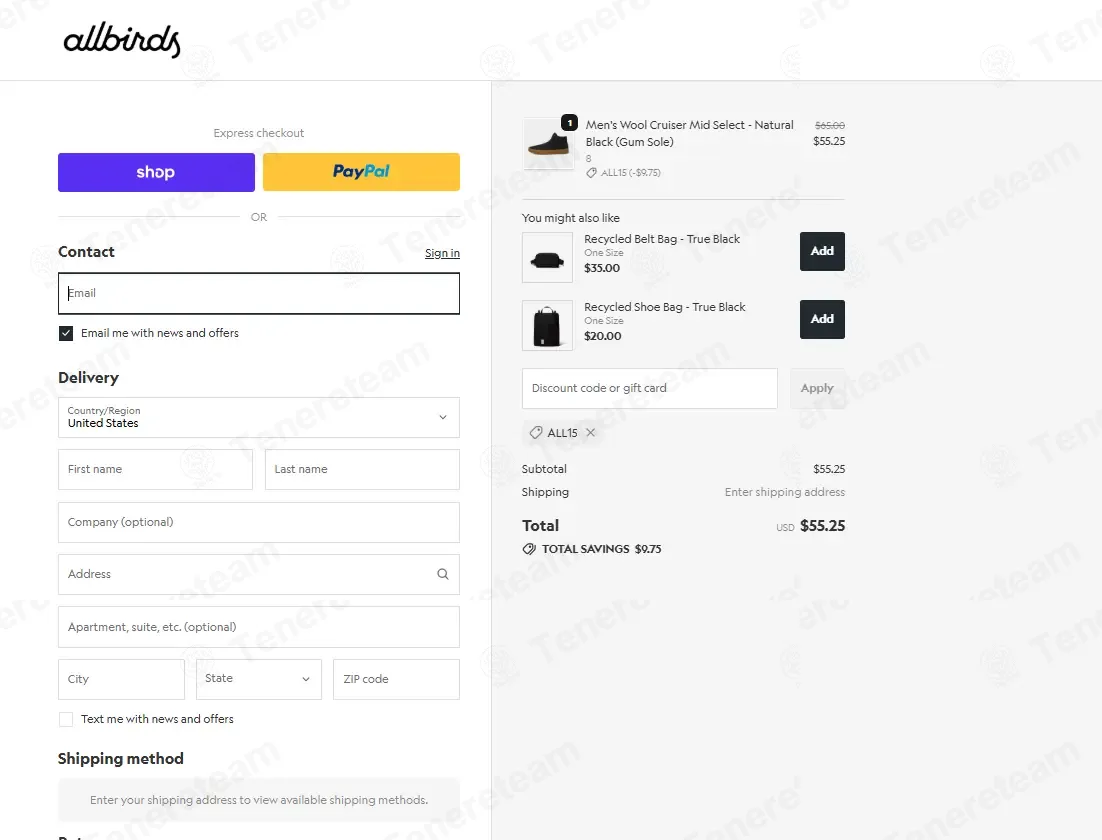The width and height of the screenshot is (1102, 840).
Task: Click the ALL15 (-$9.75) line under product
Action: (x=624, y=173)
